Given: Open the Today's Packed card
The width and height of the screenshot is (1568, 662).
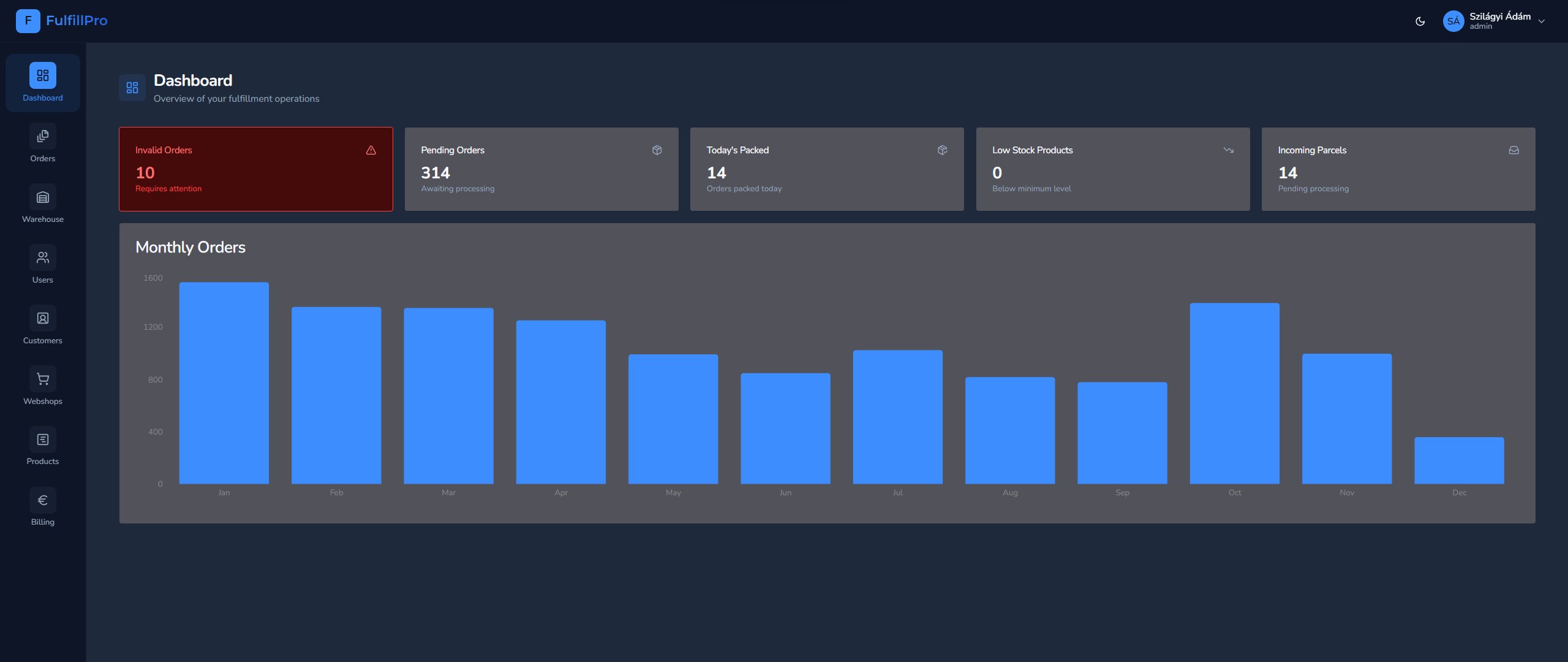Looking at the screenshot, I should (826, 169).
